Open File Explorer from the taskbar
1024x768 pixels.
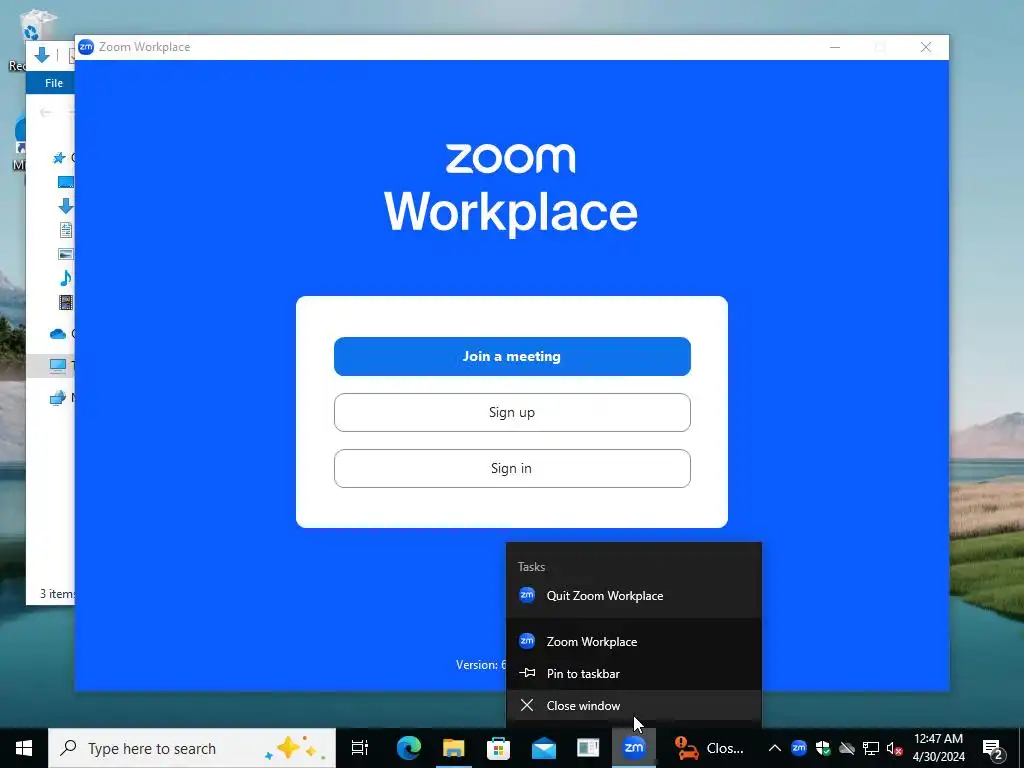(453, 748)
